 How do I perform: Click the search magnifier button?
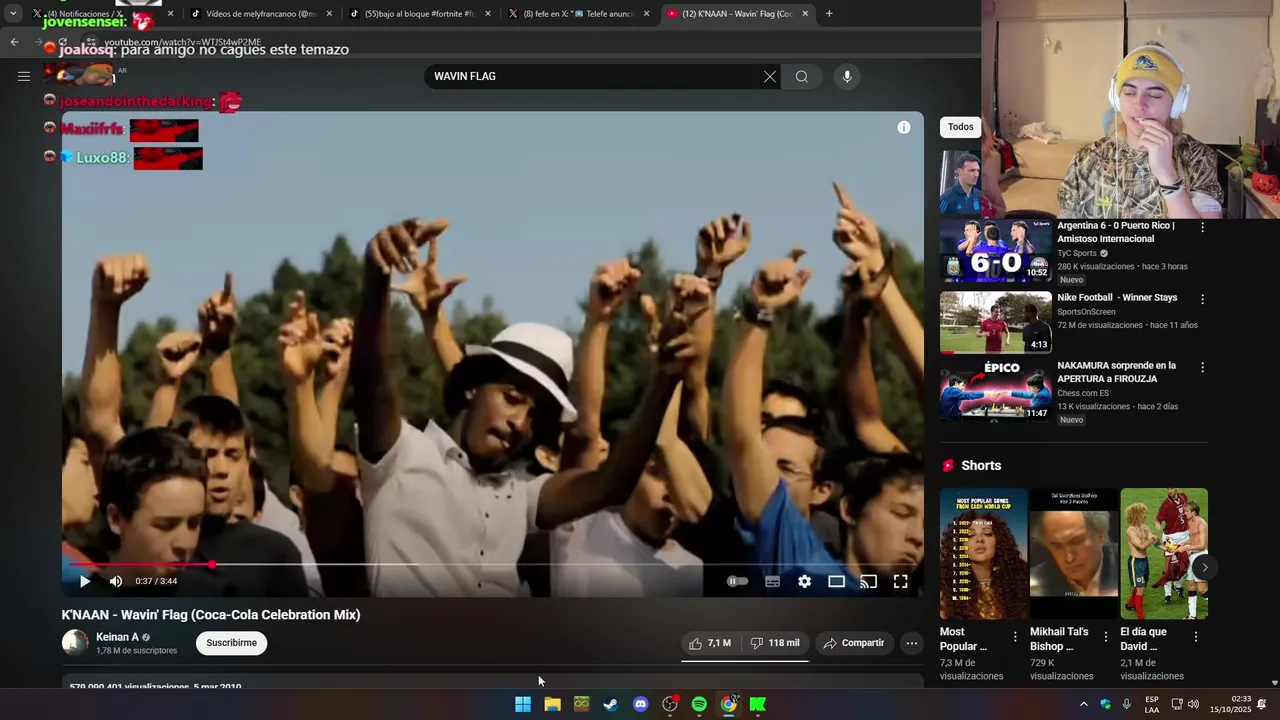(x=802, y=77)
